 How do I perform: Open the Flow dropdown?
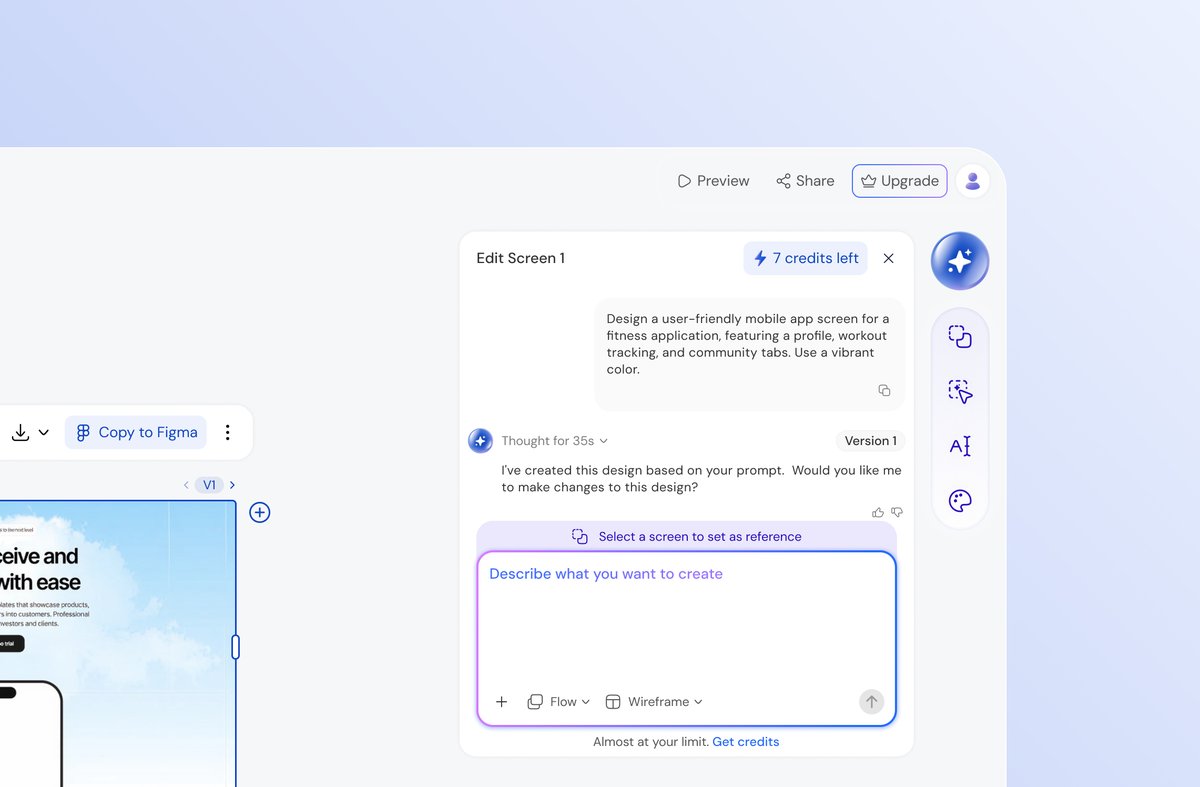coord(559,702)
